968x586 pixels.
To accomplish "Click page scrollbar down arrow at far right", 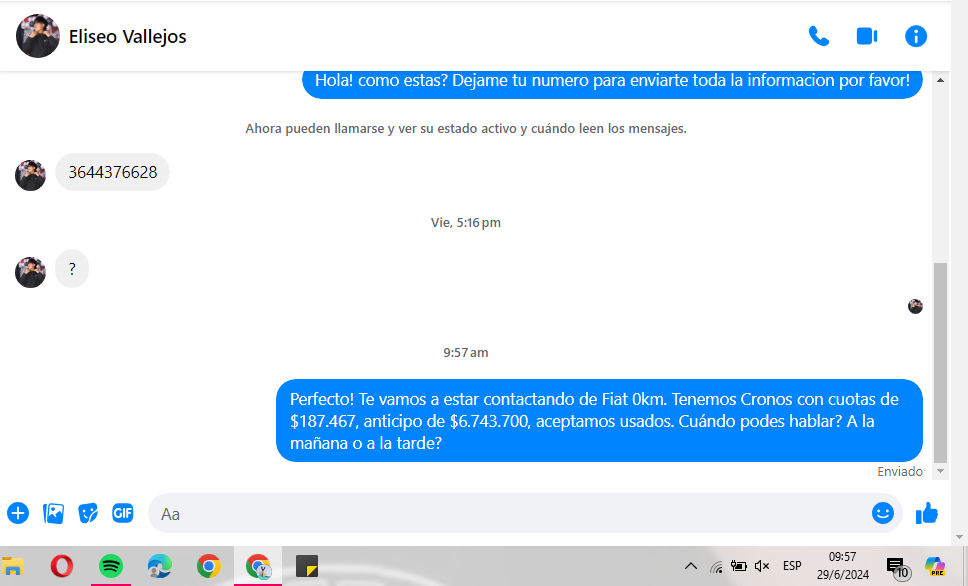I will point(959,537).
